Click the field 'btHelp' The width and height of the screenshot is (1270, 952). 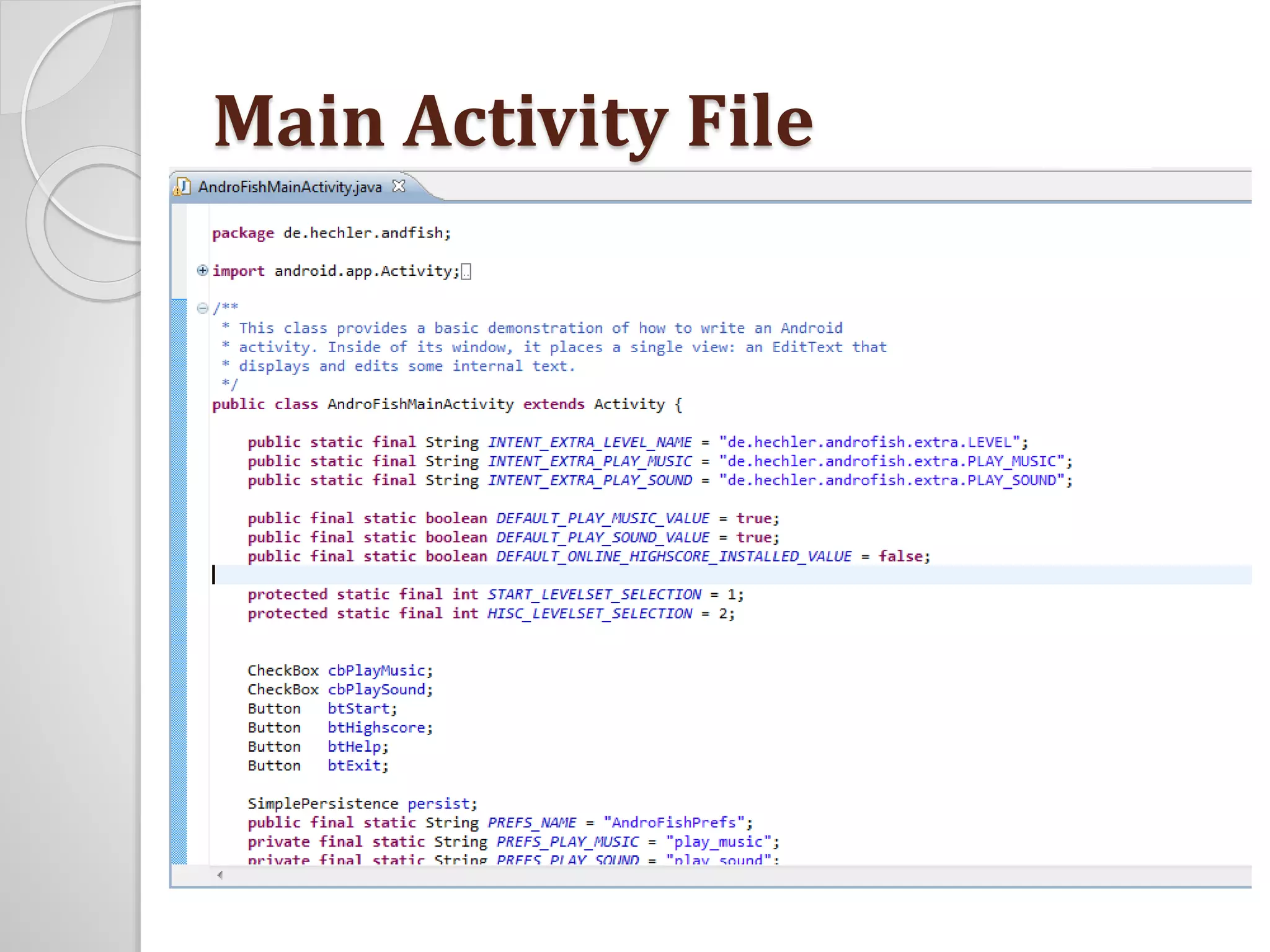point(354,747)
